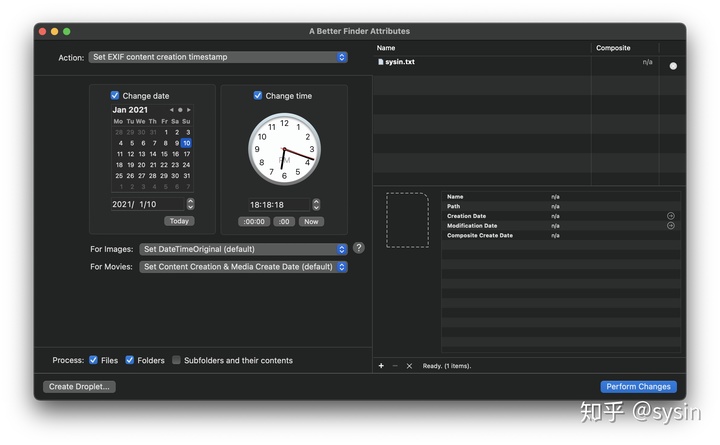Select January 10 in the calendar
Viewport: 720px width, 445px height.
pyautogui.click(x=186, y=143)
